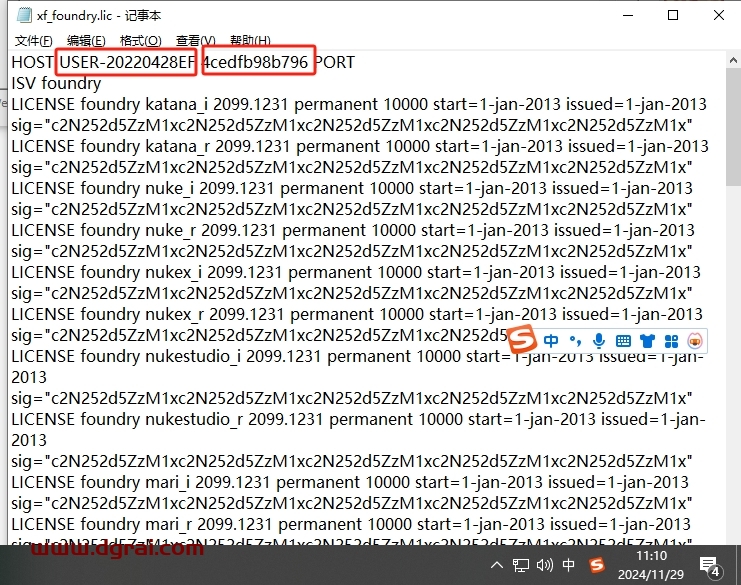Click the word PORT on the first line
This screenshot has height=585, width=741.
click(335, 62)
